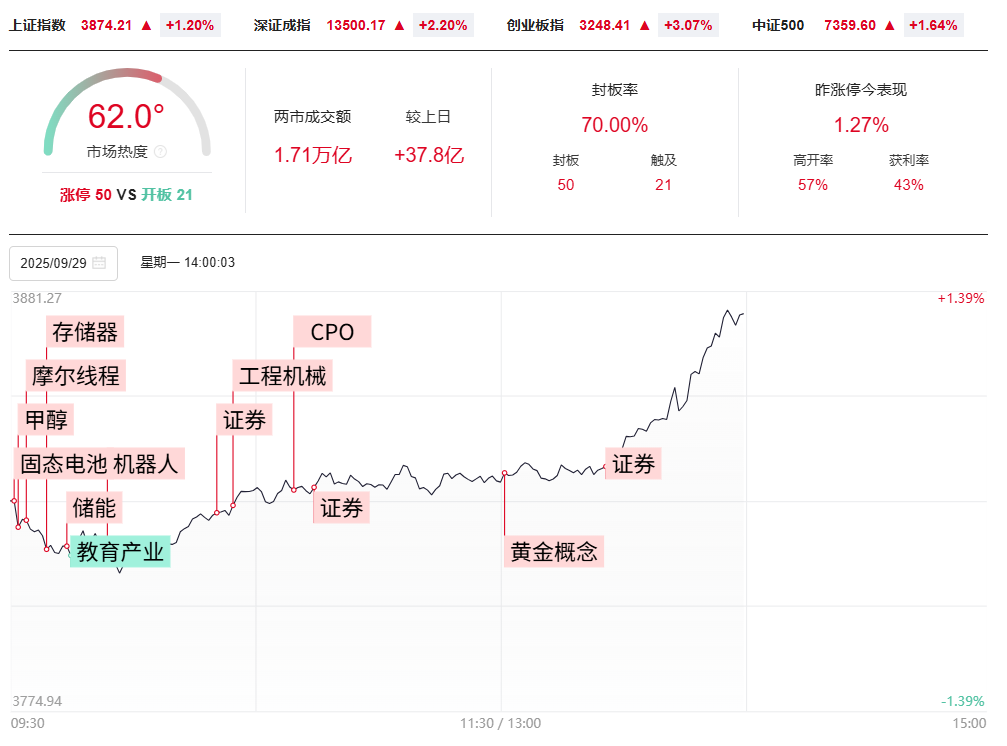The width and height of the screenshot is (1007, 746).
Task: Click the red up arrow next to 上证指数
Action: (147, 25)
